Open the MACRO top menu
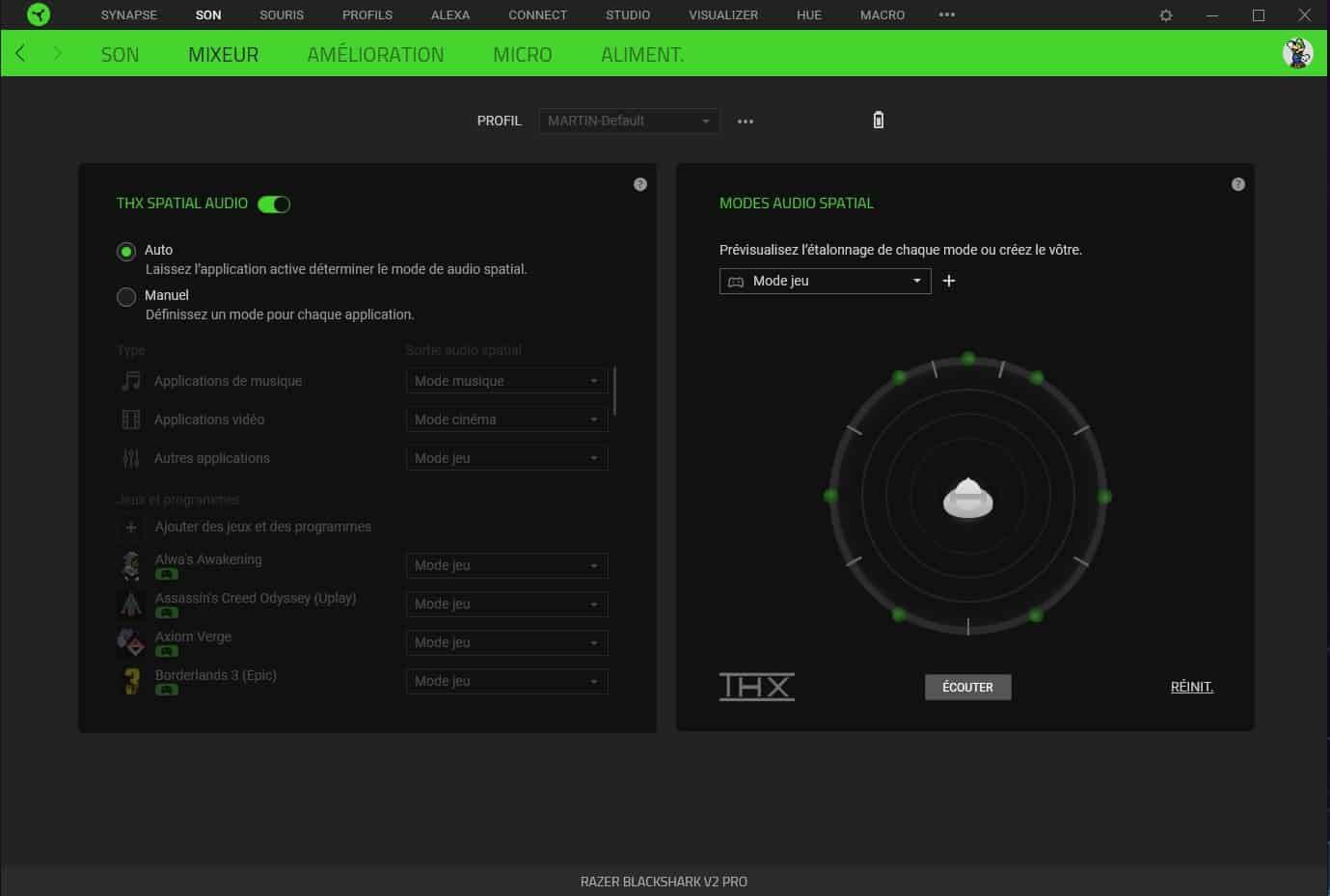 pyautogui.click(x=882, y=14)
